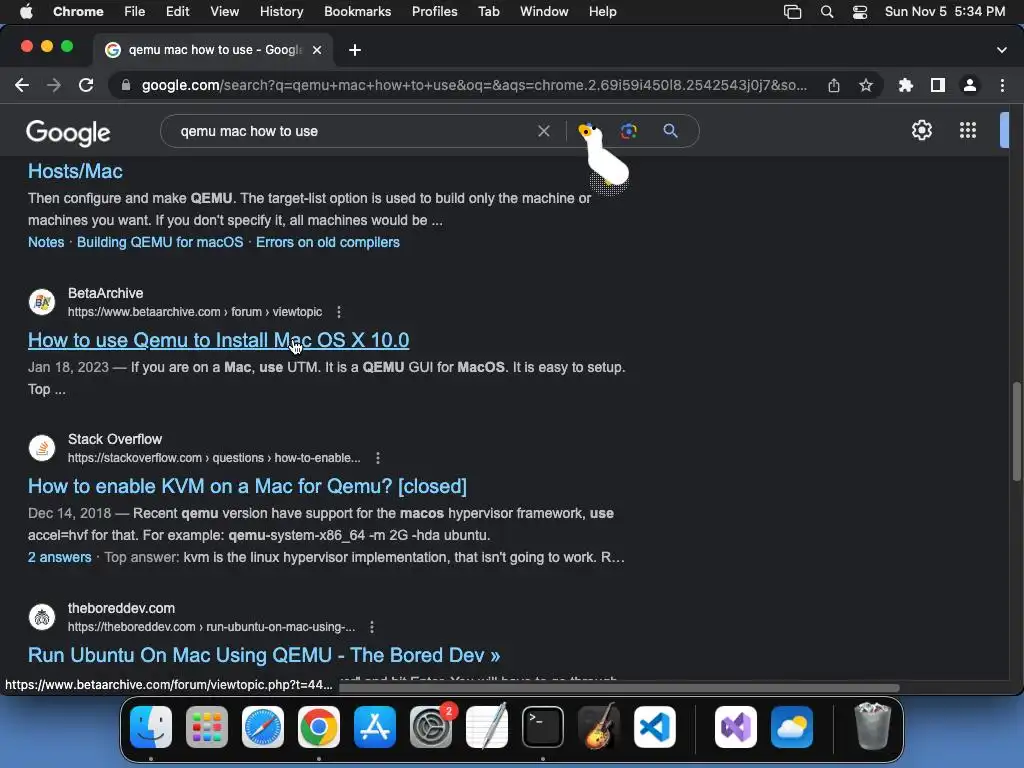Search by image with Google Lens icon

tap(629, 131)
